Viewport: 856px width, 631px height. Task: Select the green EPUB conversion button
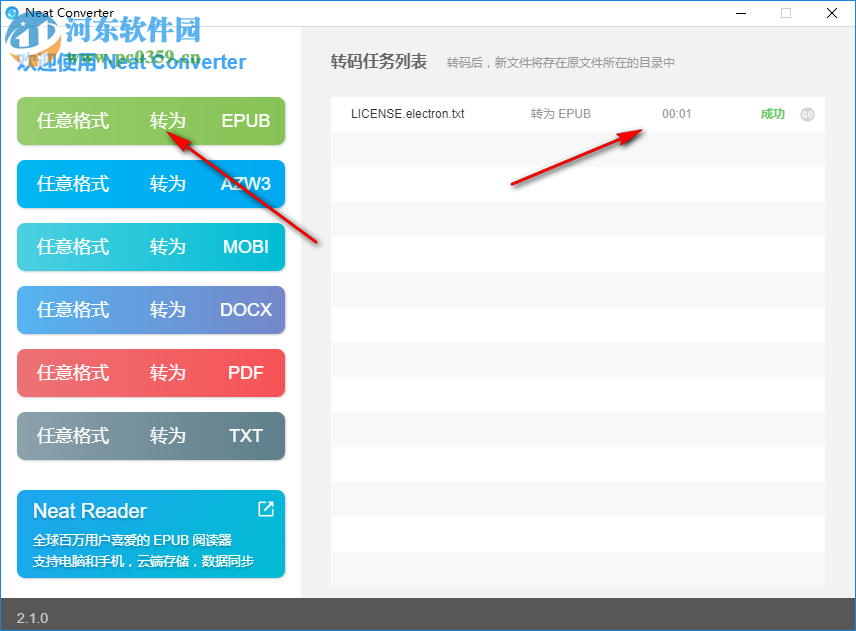click(150, 120)
